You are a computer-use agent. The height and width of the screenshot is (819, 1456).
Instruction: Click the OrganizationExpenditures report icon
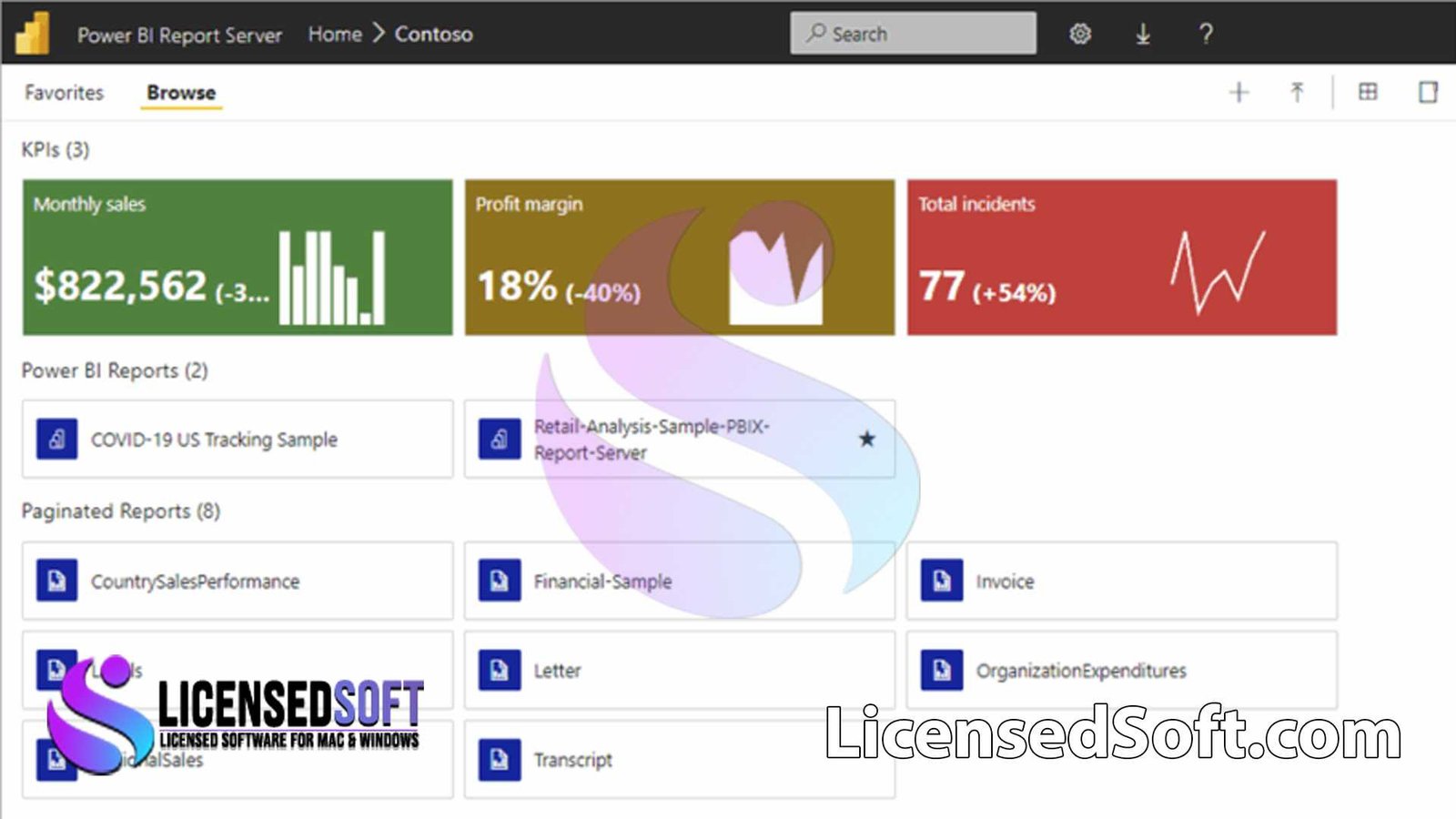(x=942, y=671)
